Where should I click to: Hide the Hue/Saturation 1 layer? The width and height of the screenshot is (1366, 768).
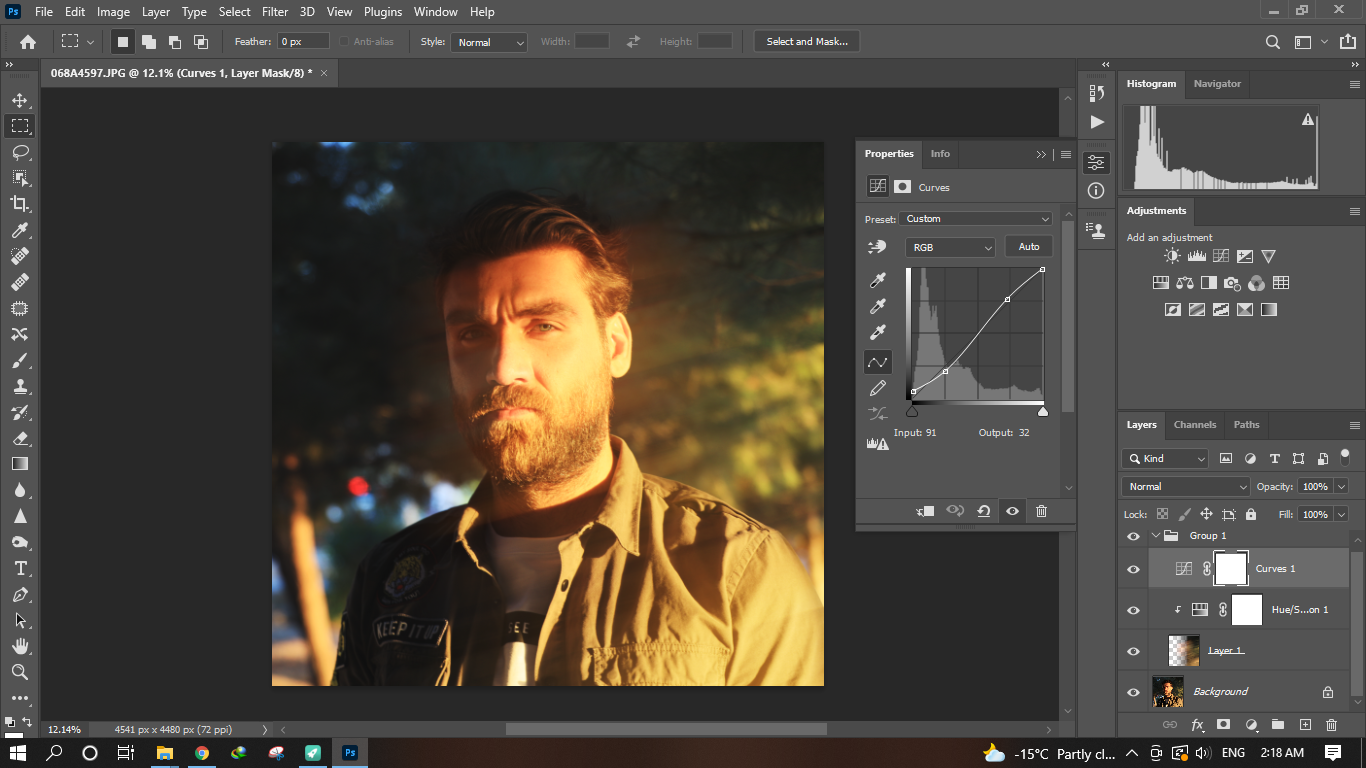pyautogui.click(x=1133, y=610)
